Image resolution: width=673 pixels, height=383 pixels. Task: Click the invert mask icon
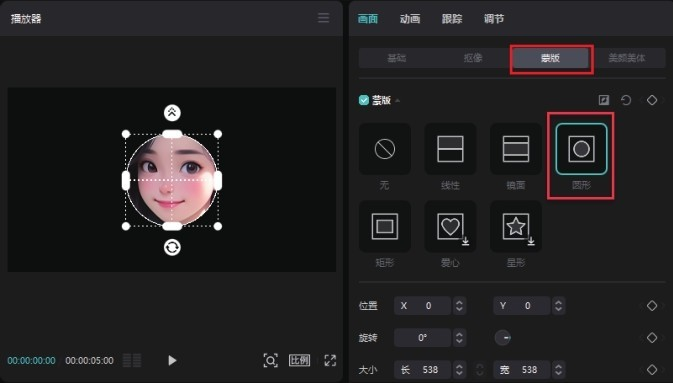(x=604, y=100)
